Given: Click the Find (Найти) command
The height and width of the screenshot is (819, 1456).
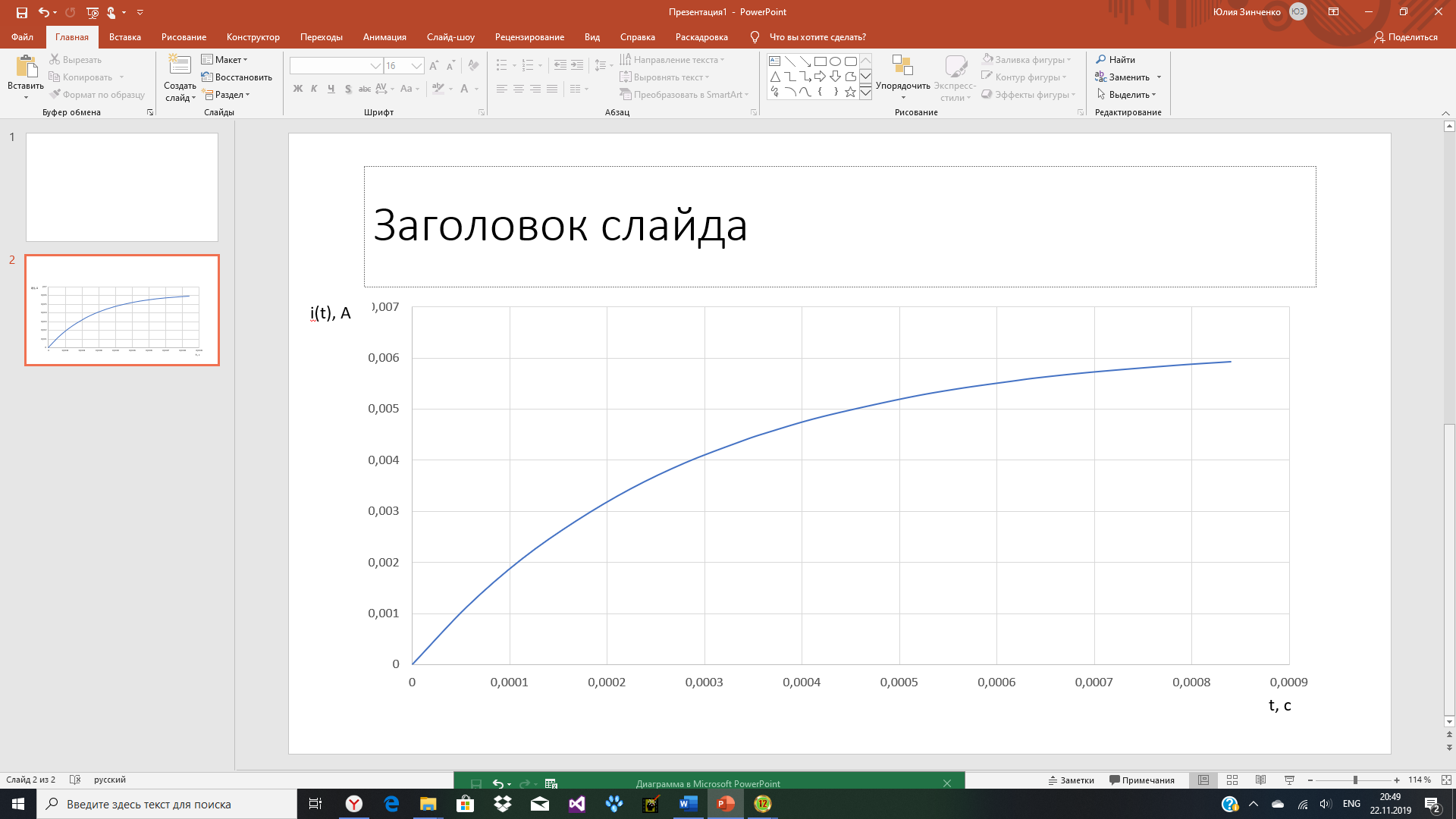Looking at the screenshot, I should [x=1116, y=59].
